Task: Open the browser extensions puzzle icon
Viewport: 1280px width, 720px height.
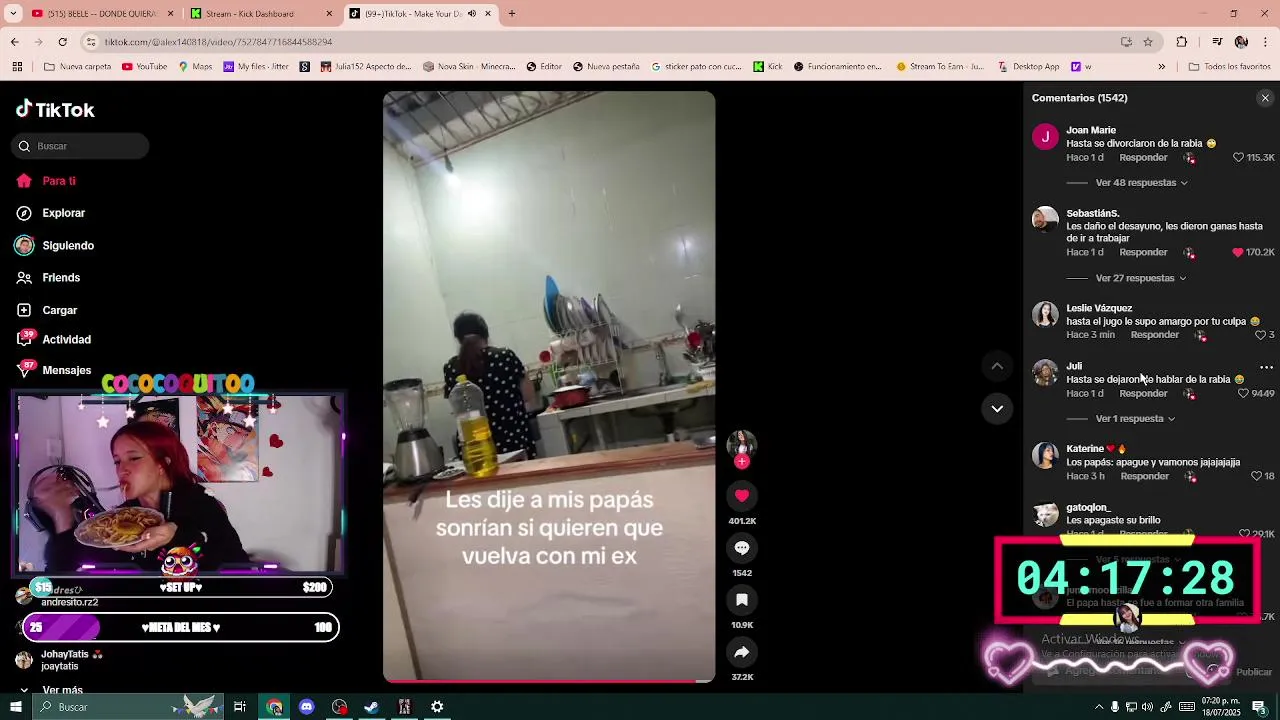Action: click(x=1182, y=42)
